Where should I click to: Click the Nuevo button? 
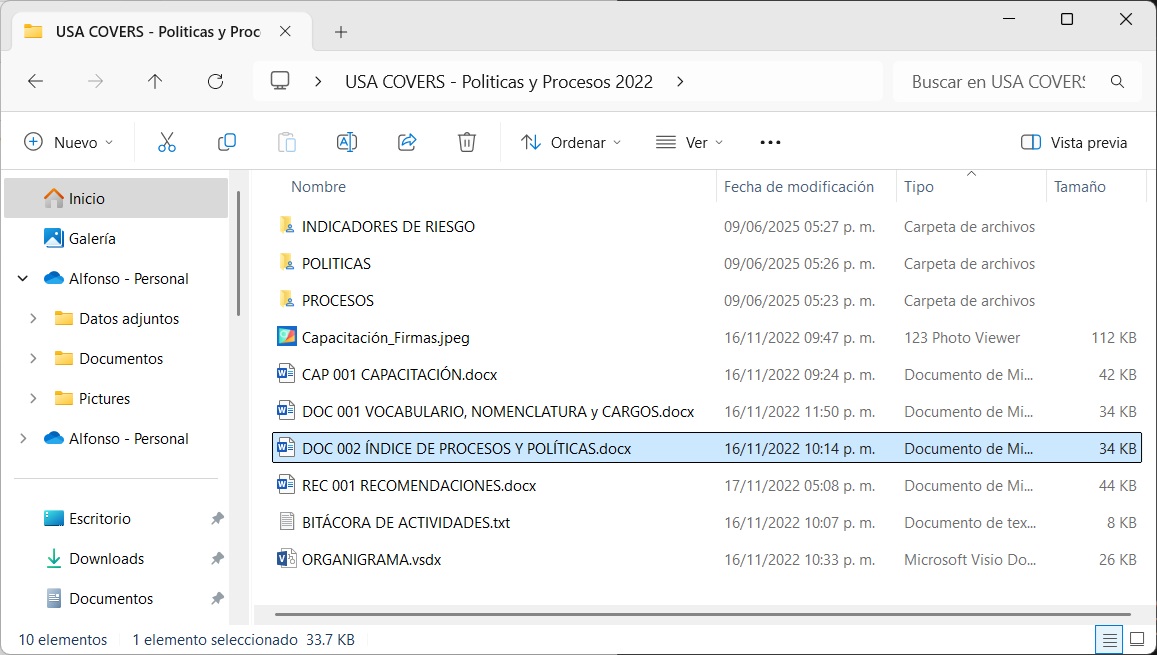pos(68,142)
